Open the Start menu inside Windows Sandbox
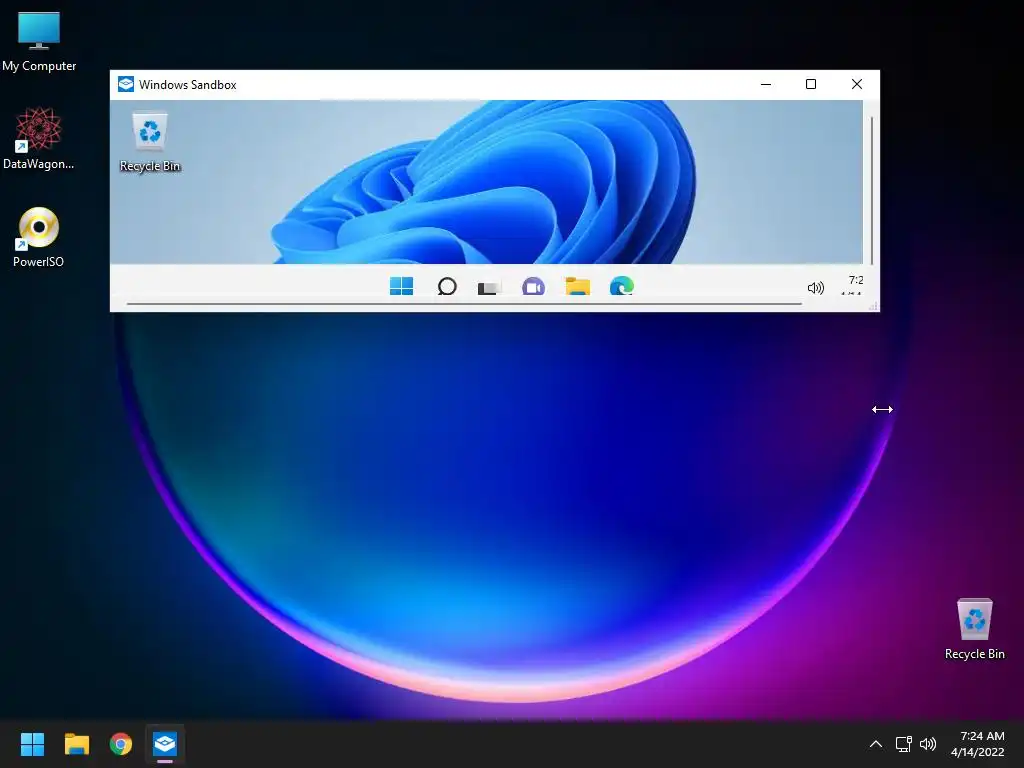The image size is (1024, 768). (x=401, y=286)
